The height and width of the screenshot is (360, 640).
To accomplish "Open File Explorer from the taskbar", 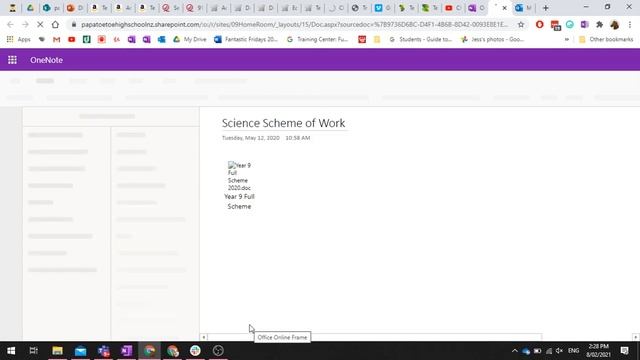I will pos(57,351).
